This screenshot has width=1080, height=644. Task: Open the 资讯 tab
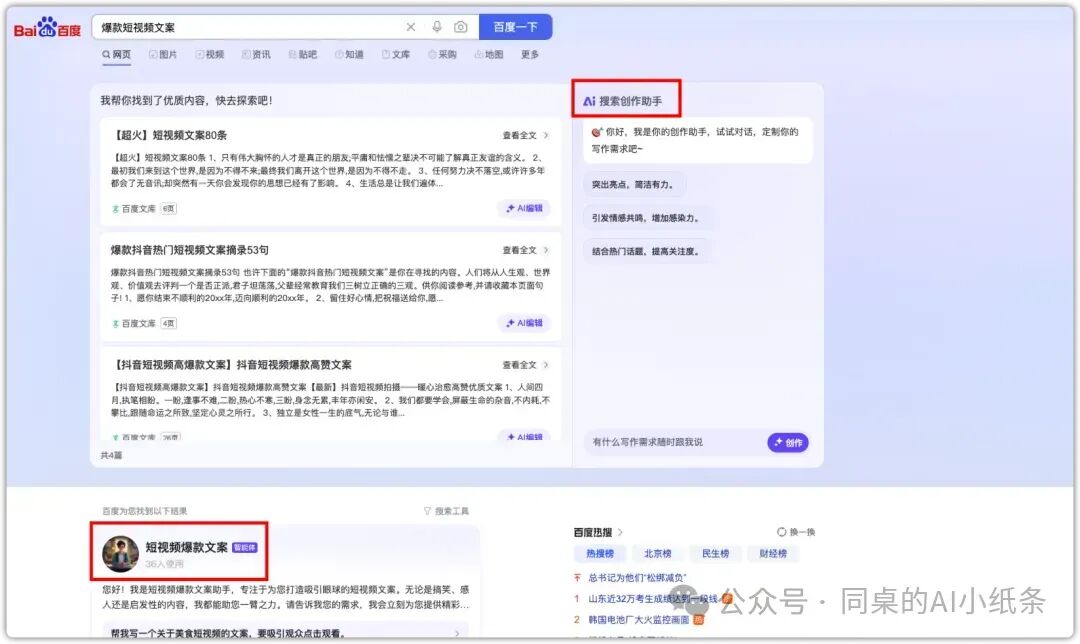pos(256,54)
